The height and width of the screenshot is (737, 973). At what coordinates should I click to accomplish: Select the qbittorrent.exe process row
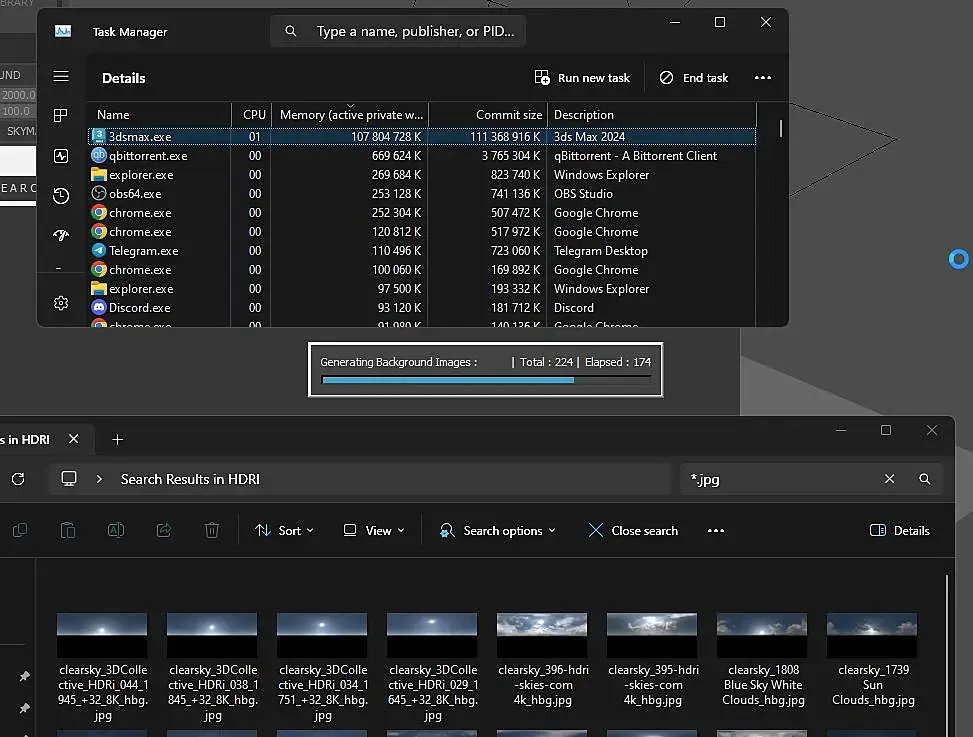pos(422,156)
